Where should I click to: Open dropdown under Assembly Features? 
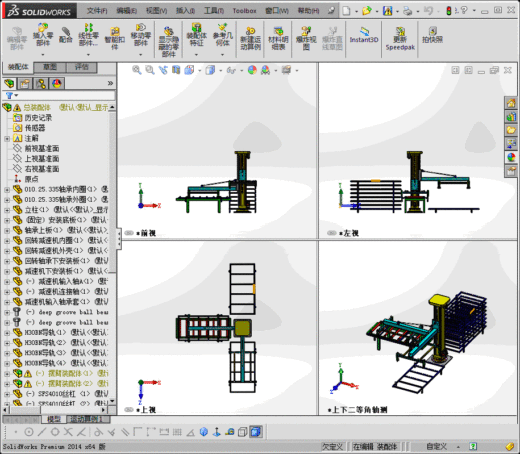pyautogui.click(x=196, y=54)
